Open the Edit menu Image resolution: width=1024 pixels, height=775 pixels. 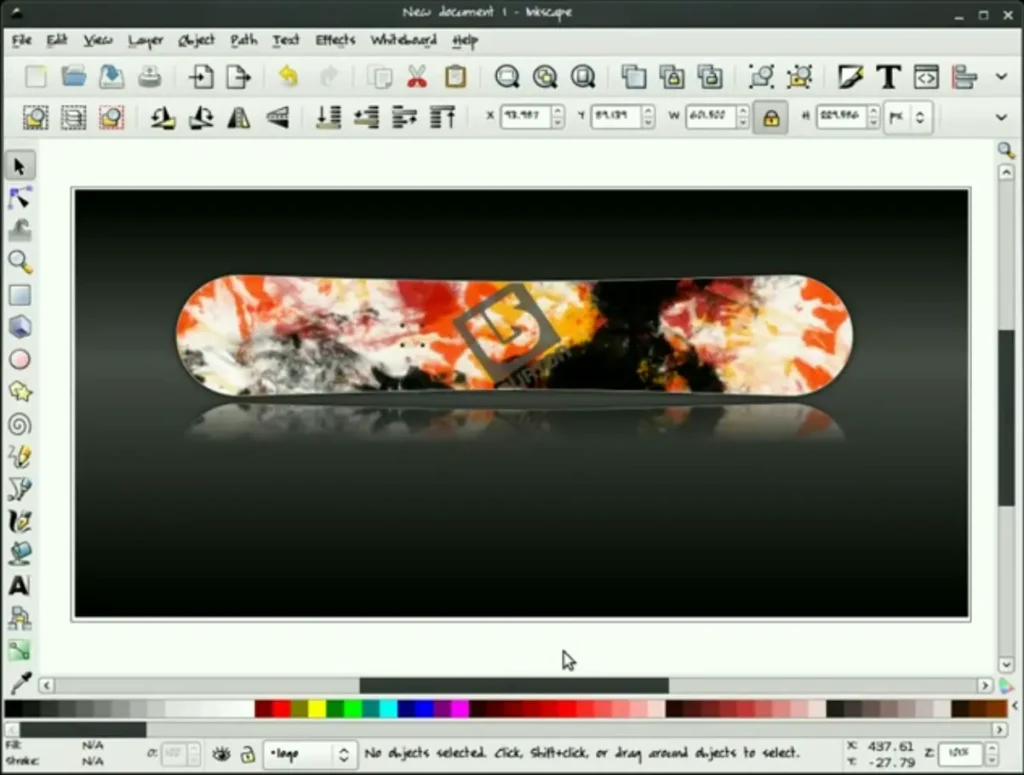(x=57, y=40)
